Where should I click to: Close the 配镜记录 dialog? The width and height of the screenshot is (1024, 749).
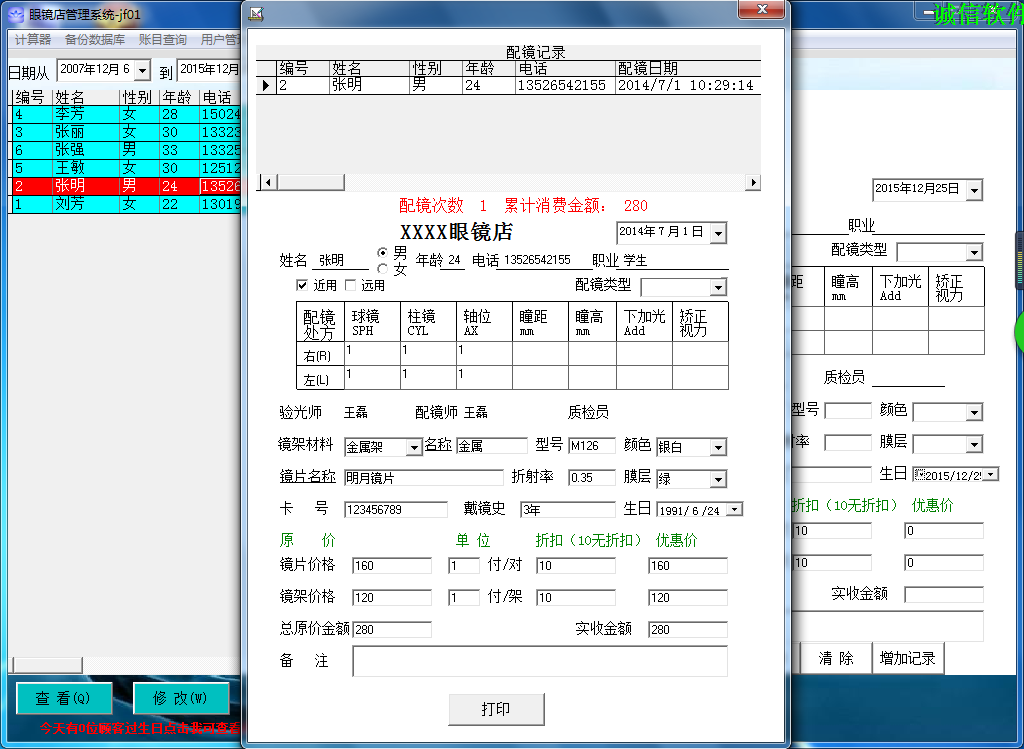pyautogui.click(x=761, y=9)
